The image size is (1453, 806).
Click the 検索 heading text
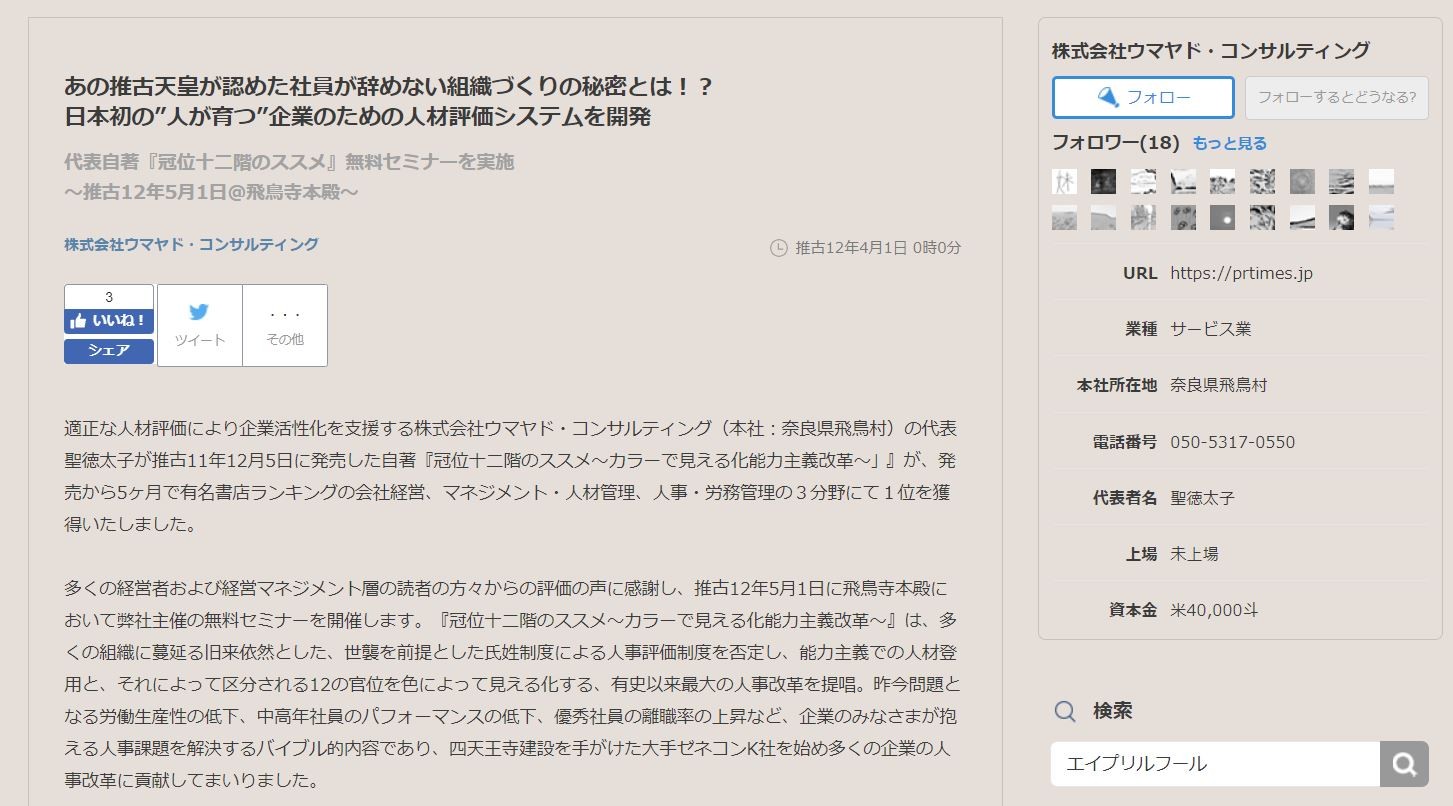tap(1113, 711)
